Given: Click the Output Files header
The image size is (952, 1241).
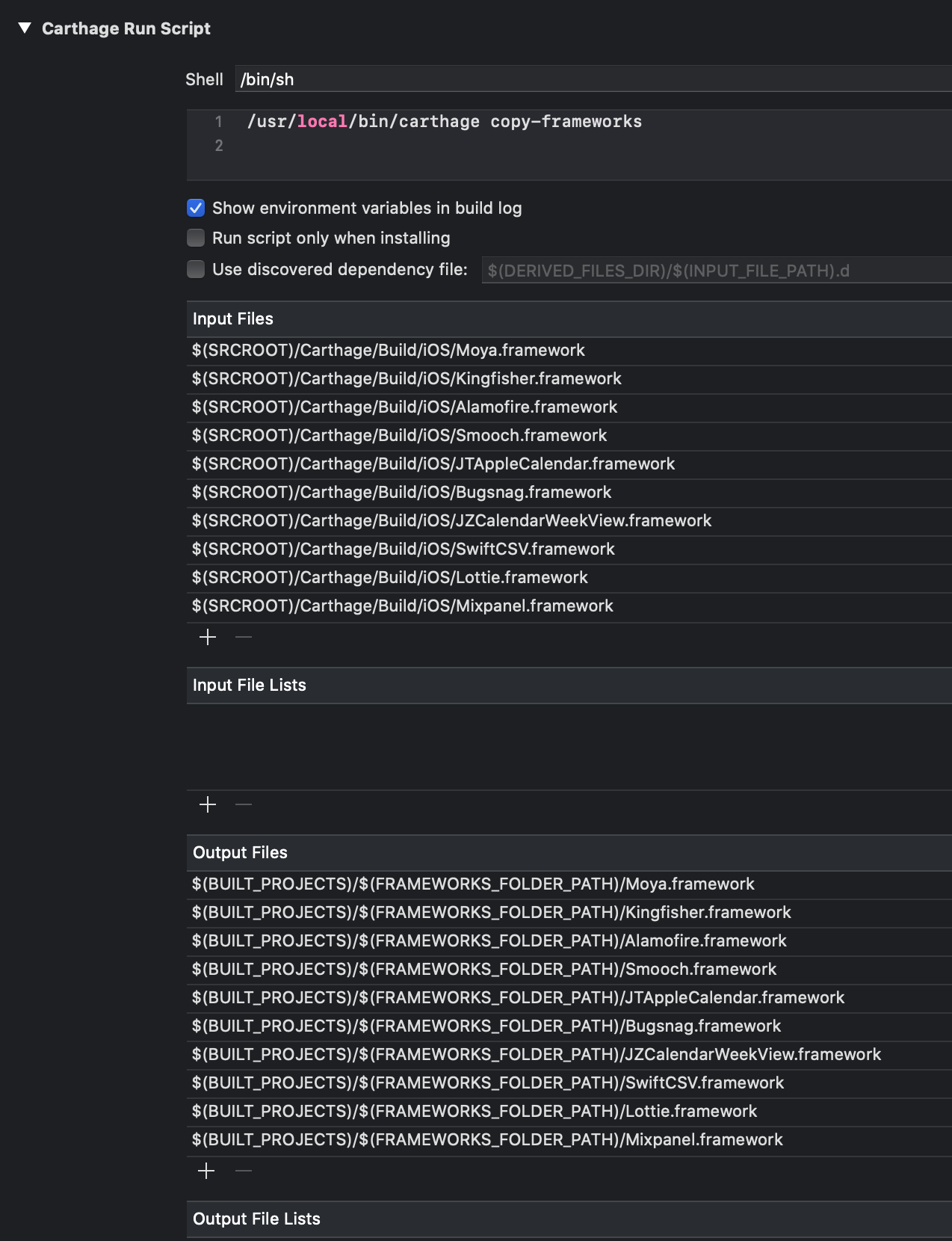Looking at the screenshot, I should (x=569, y=853).
